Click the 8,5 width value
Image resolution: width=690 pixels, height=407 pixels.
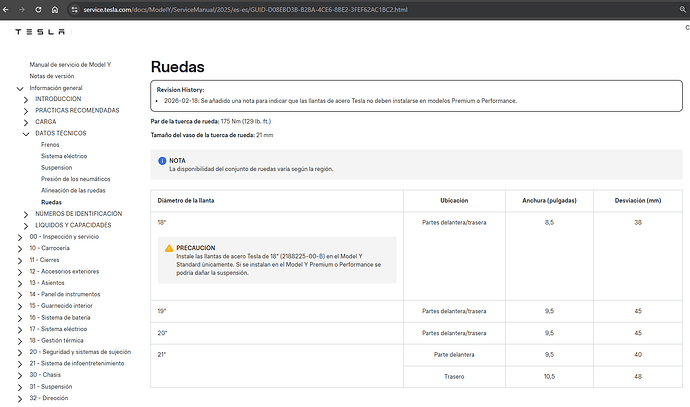tap(549, 223)
